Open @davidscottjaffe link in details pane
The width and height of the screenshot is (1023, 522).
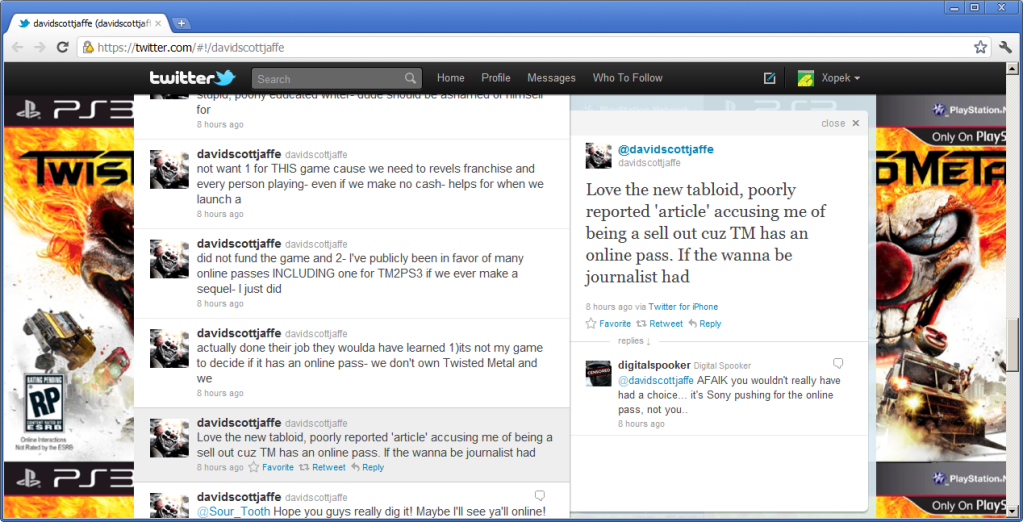coord(666,149)
